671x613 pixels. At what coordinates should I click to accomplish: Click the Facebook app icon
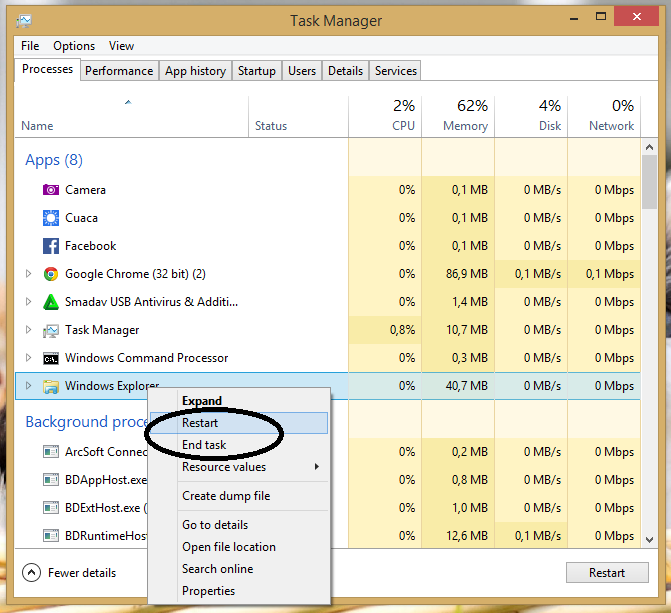coord(50,246)
